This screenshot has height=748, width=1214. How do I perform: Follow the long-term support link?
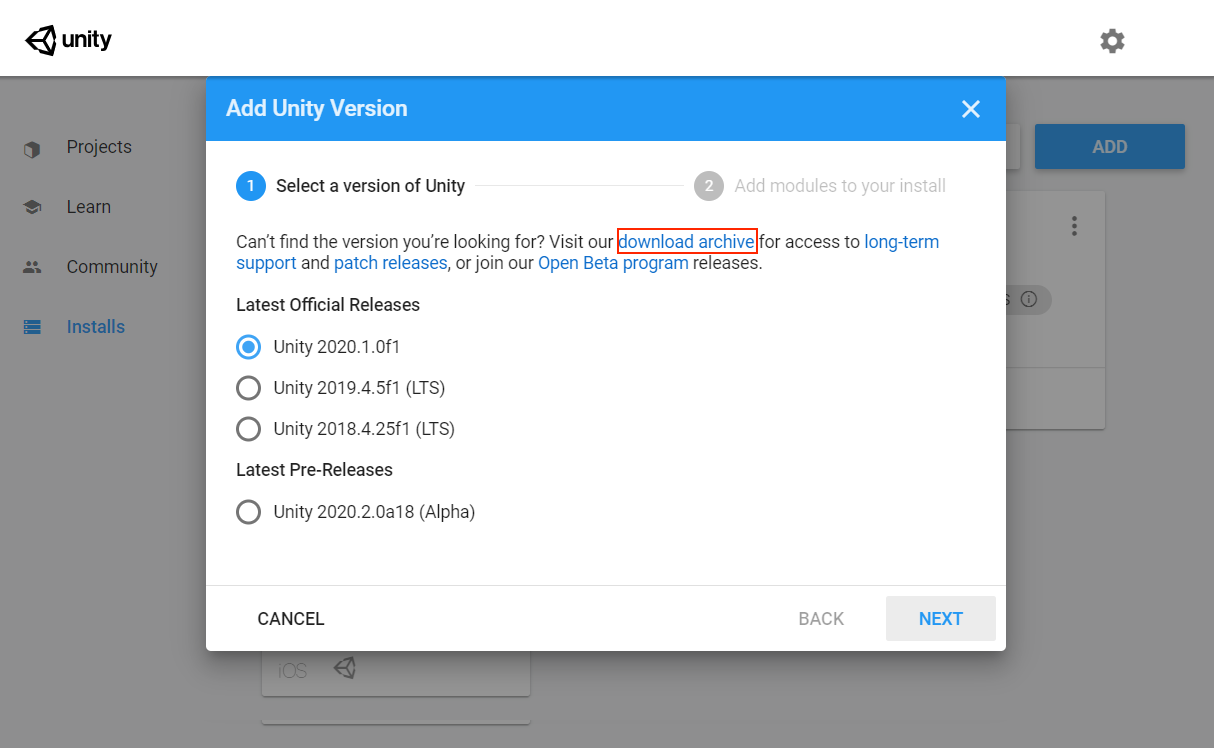click(901, 242)
